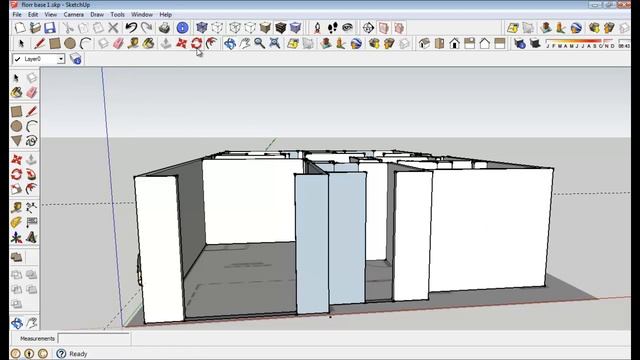Select the Protractor tool
640x360 pixels.
(x=16, y=222)
